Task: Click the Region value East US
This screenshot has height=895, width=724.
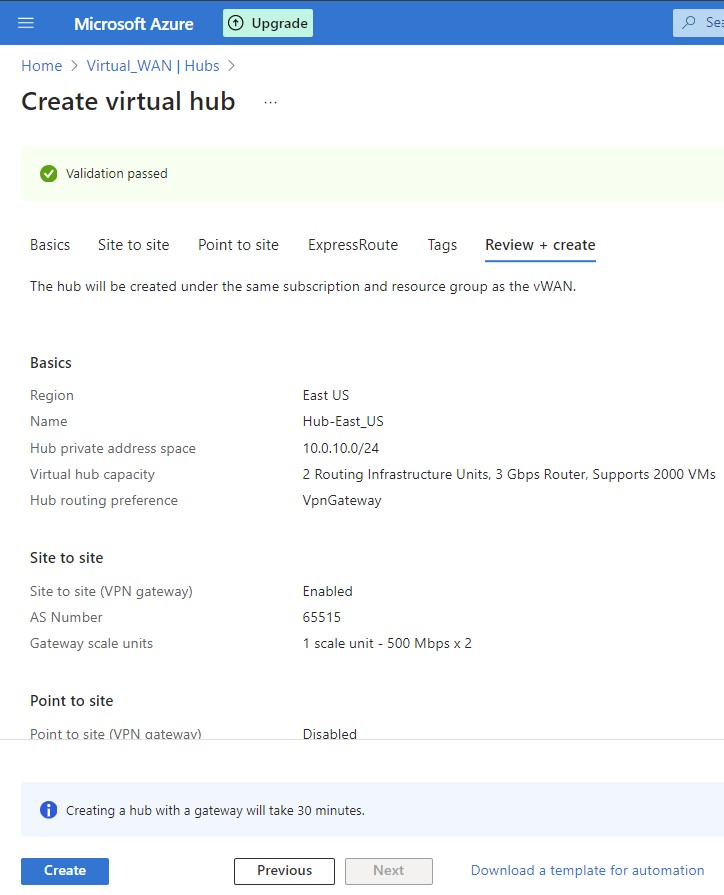Action: (x=326, y=396)
